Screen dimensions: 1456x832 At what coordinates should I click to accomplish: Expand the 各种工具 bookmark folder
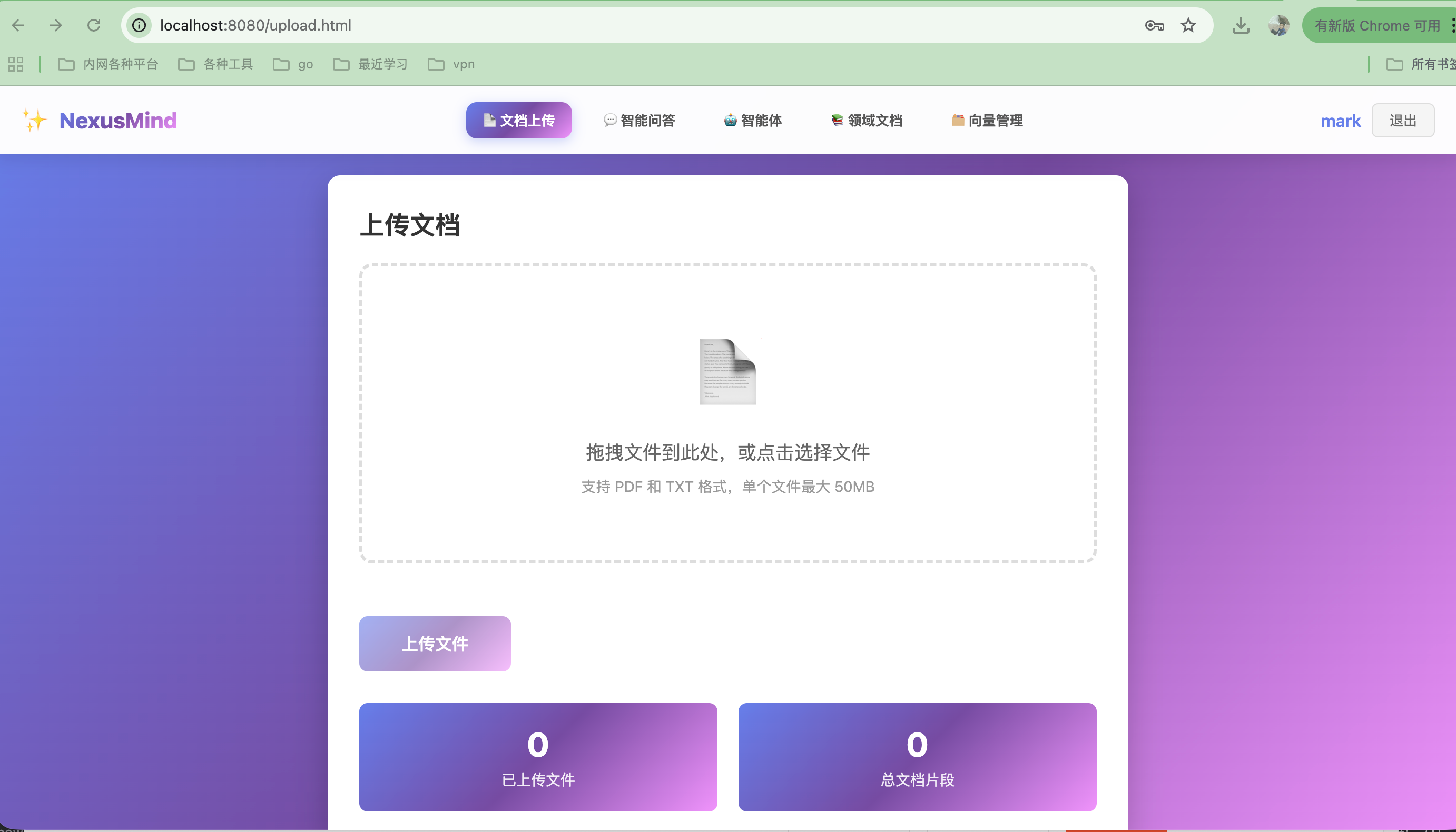215,64
